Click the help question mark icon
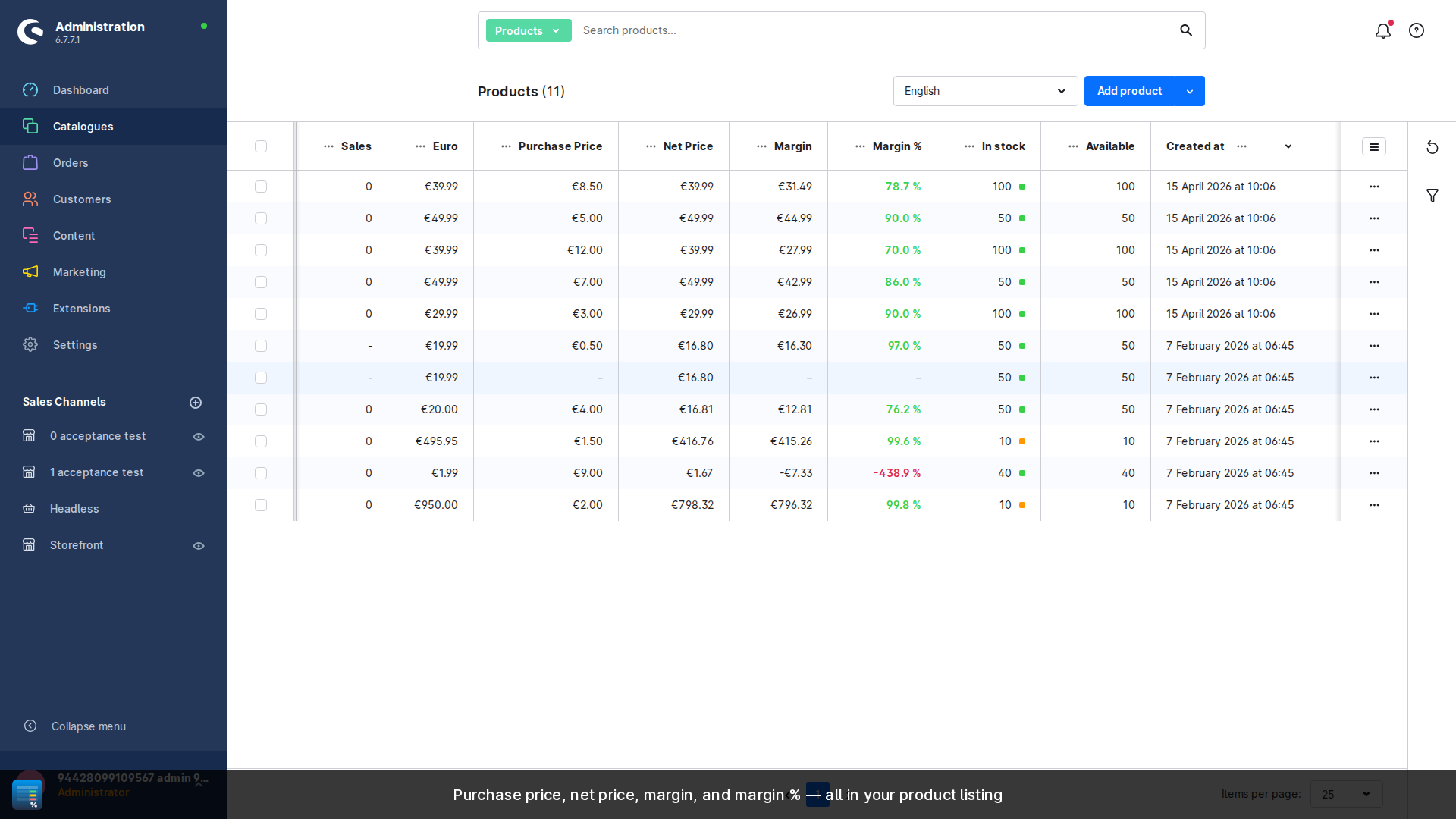Screen dimensions: 1456x819 pyautogui.click(x=1417, y=30)
